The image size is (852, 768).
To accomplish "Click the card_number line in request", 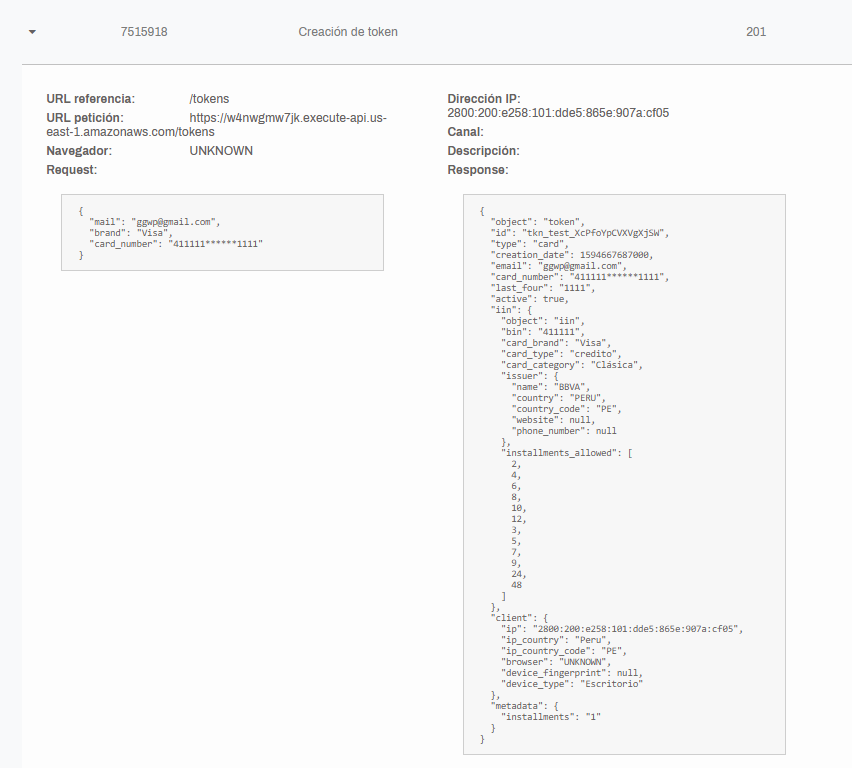I will [x=176, y=244].
